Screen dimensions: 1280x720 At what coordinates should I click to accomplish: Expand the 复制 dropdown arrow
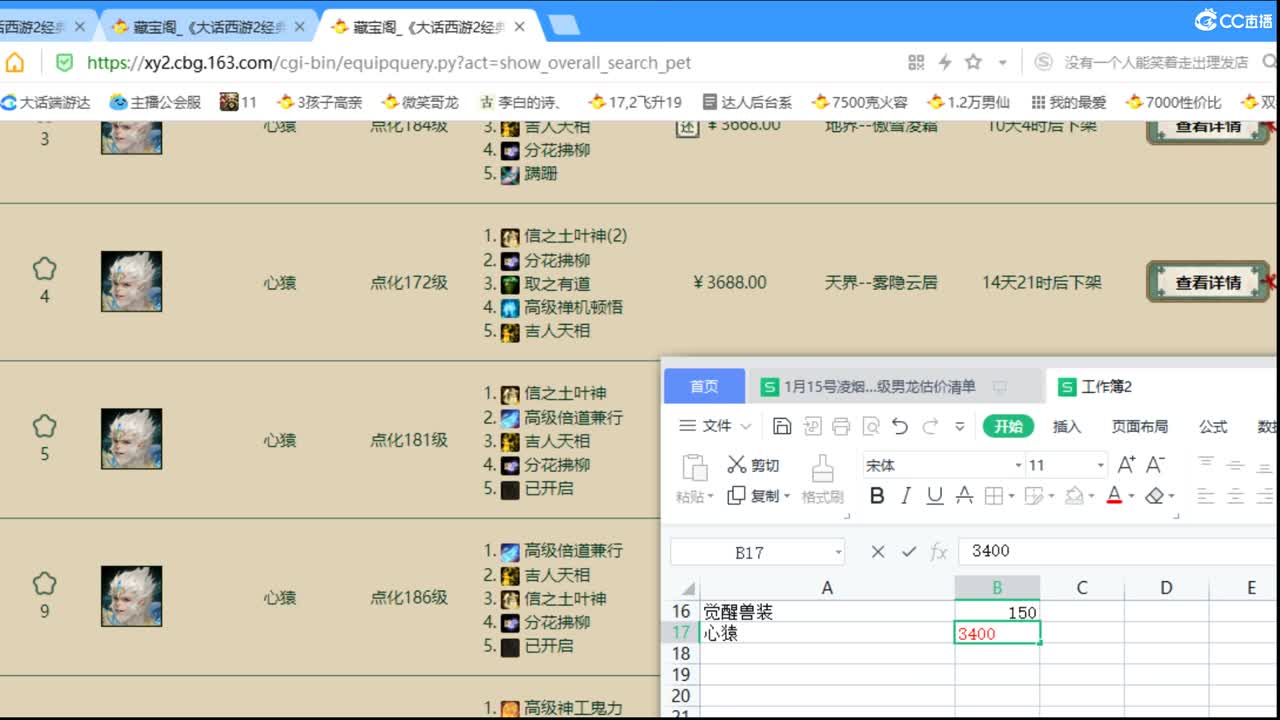coord(787,496)
